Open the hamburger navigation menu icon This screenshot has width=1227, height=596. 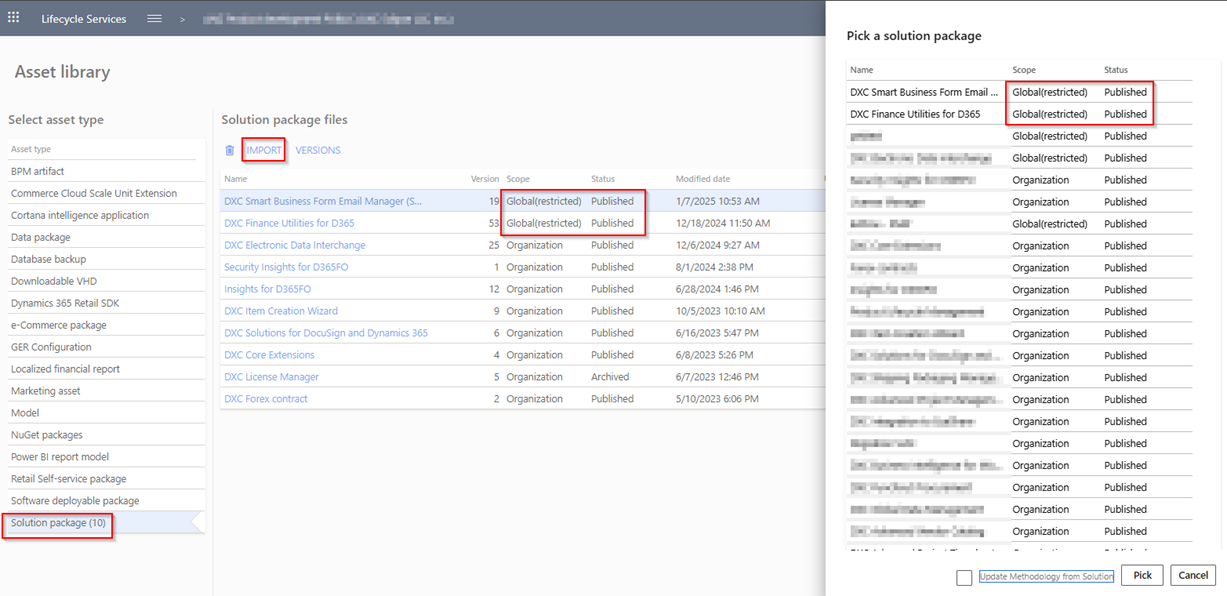(157, 18)
